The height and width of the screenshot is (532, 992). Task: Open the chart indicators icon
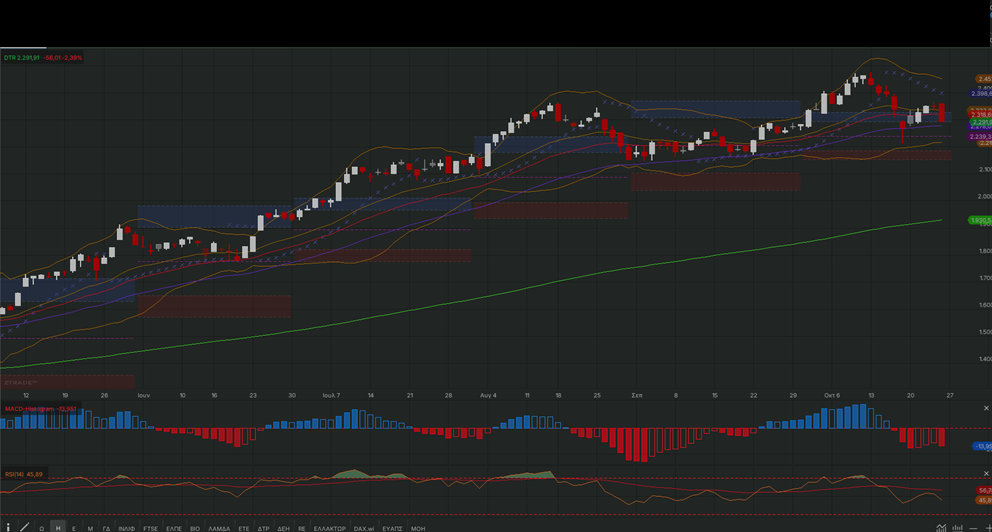pos(941,528)
